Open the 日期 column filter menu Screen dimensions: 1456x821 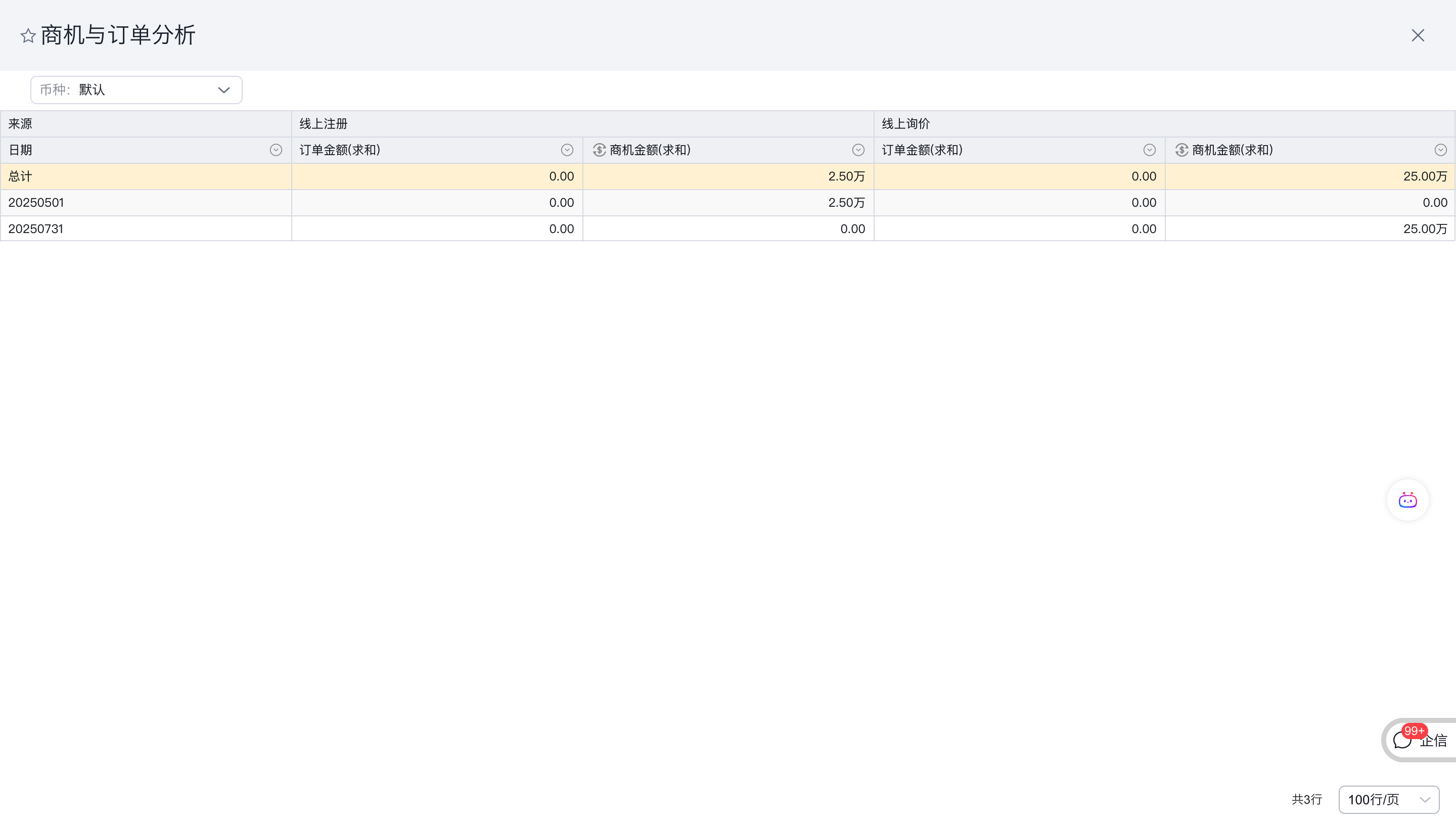pyautogui.click(x=276, y=150)
